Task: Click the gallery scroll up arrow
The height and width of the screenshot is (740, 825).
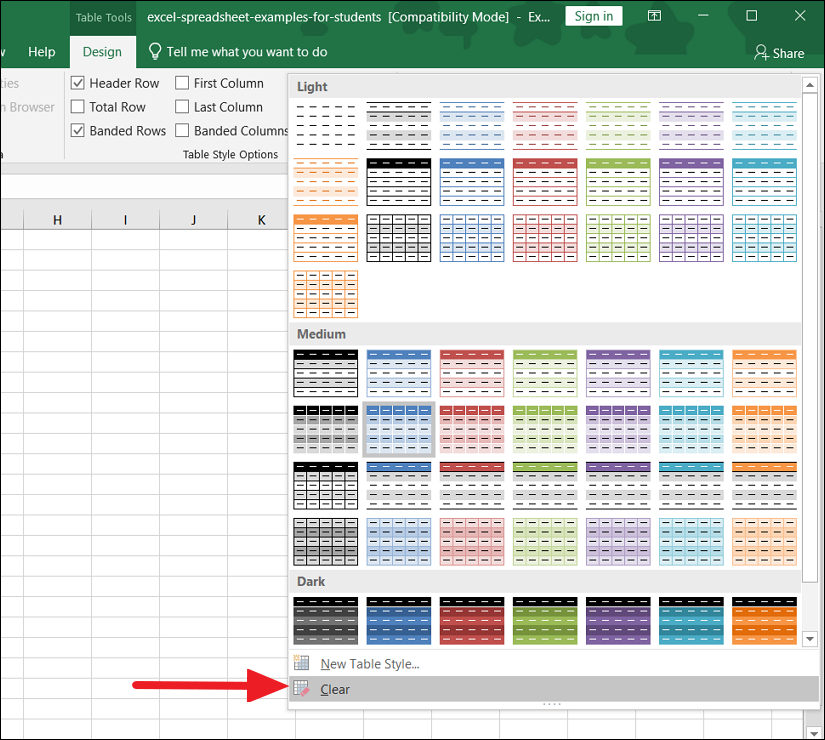Action: tap(810, 84)
